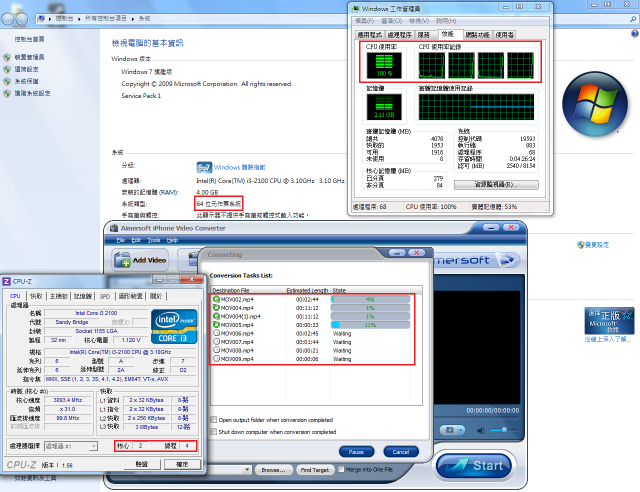Click the Control Panel back navigation arrow
The height and width of the screenshot is (492, 640).
coord(8,19)
